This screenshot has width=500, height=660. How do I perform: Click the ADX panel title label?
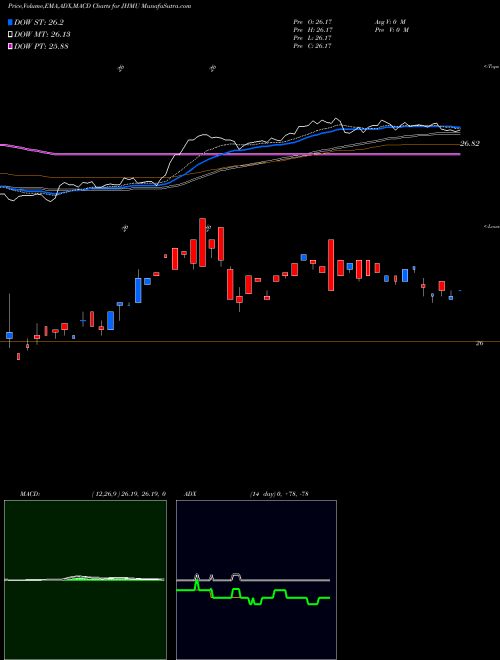click(x=190, y=493)
